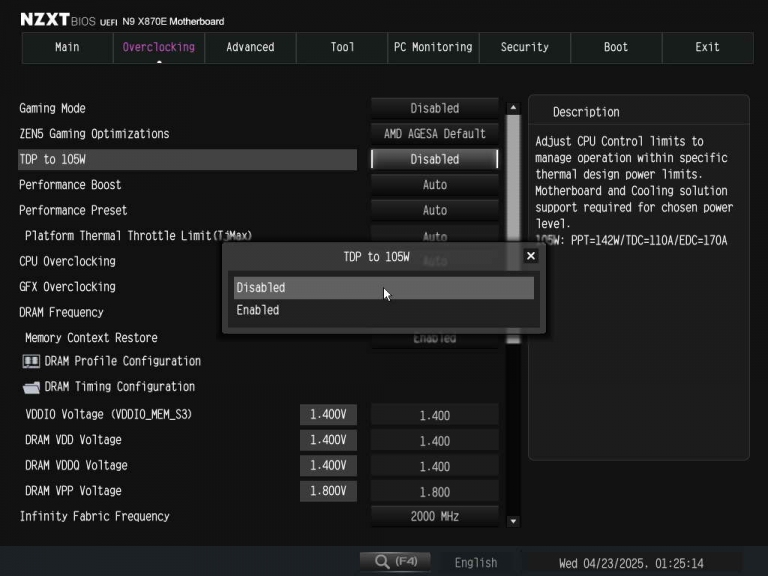
Task: Click the DRAM VDDQ current 1.400V readout
Action: [x=328, y=465]
